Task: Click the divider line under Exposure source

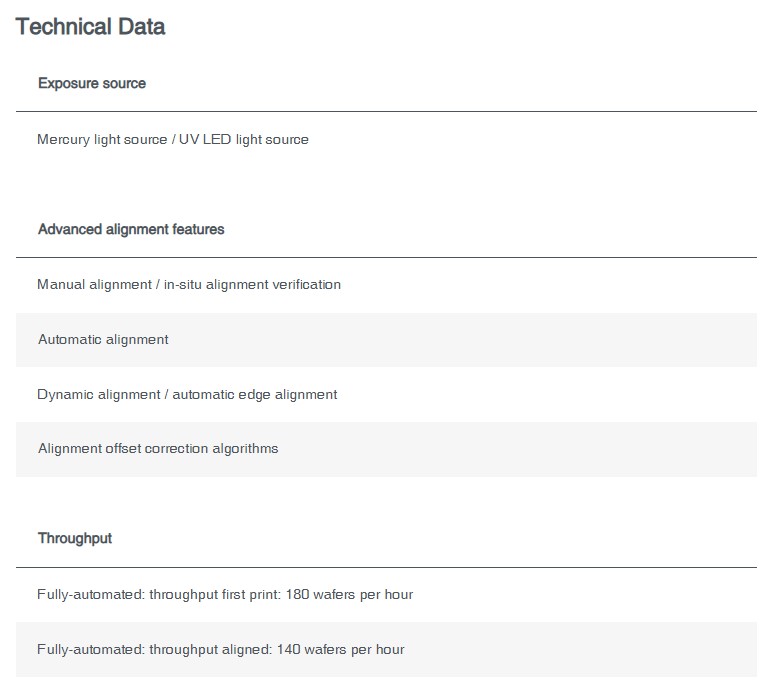Action: [x=386, y=111]
